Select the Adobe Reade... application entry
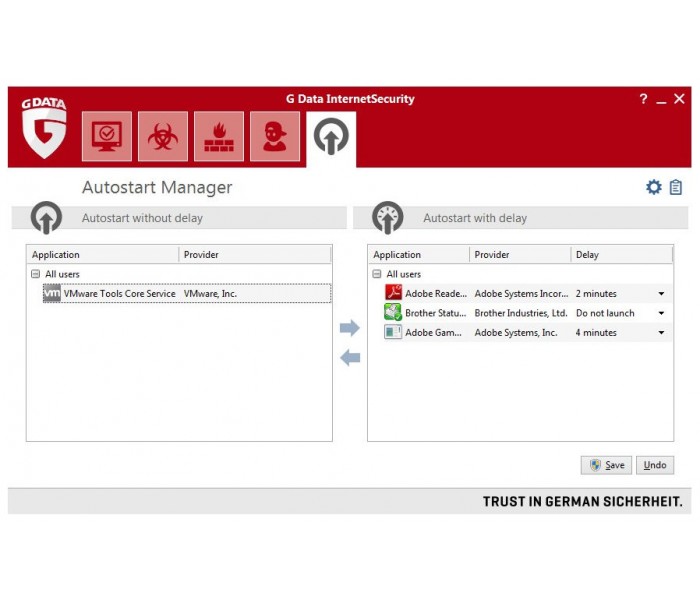 click(x=436, y=294)
